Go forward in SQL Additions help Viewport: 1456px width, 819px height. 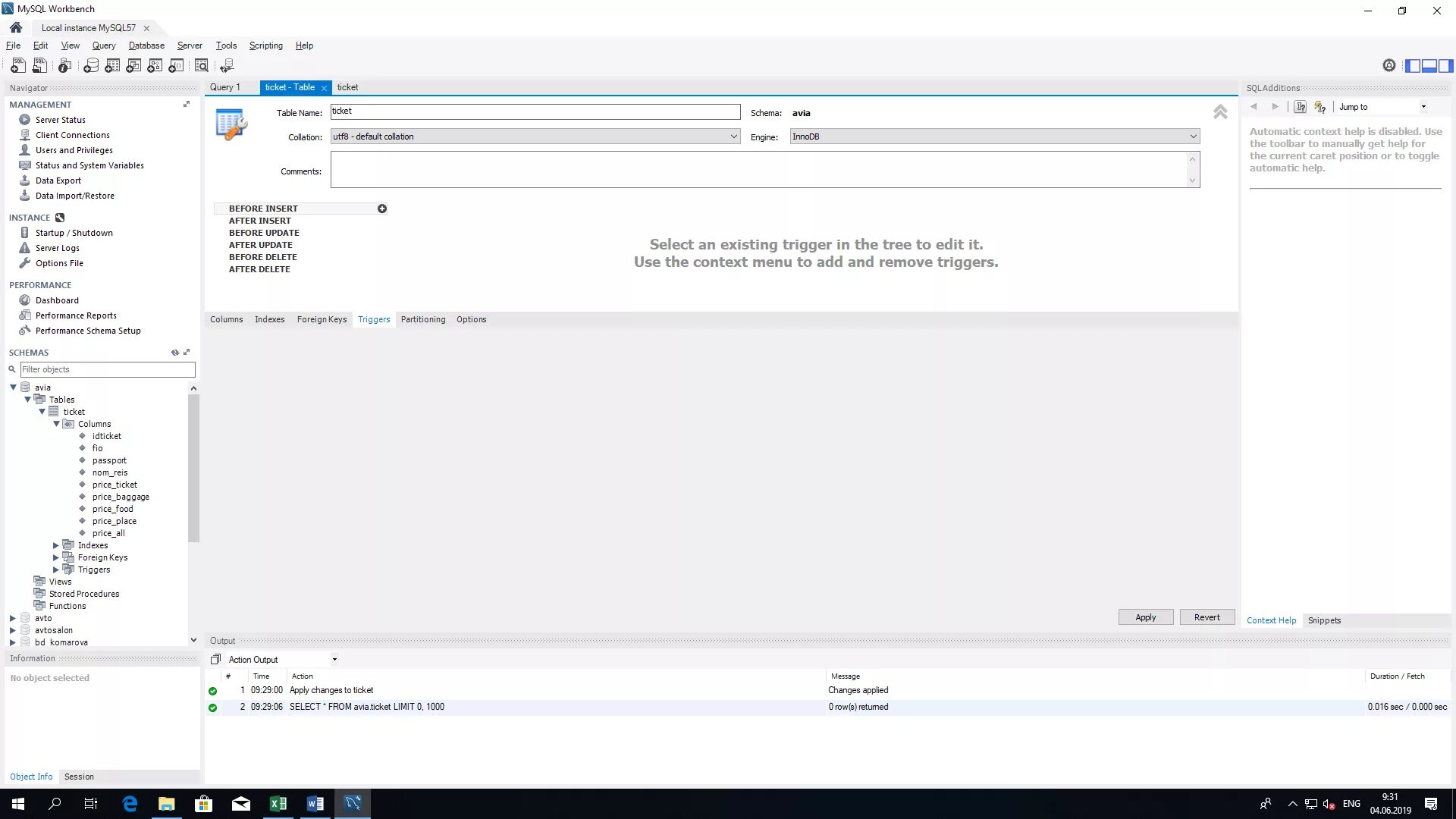(x=1275, y=107)
